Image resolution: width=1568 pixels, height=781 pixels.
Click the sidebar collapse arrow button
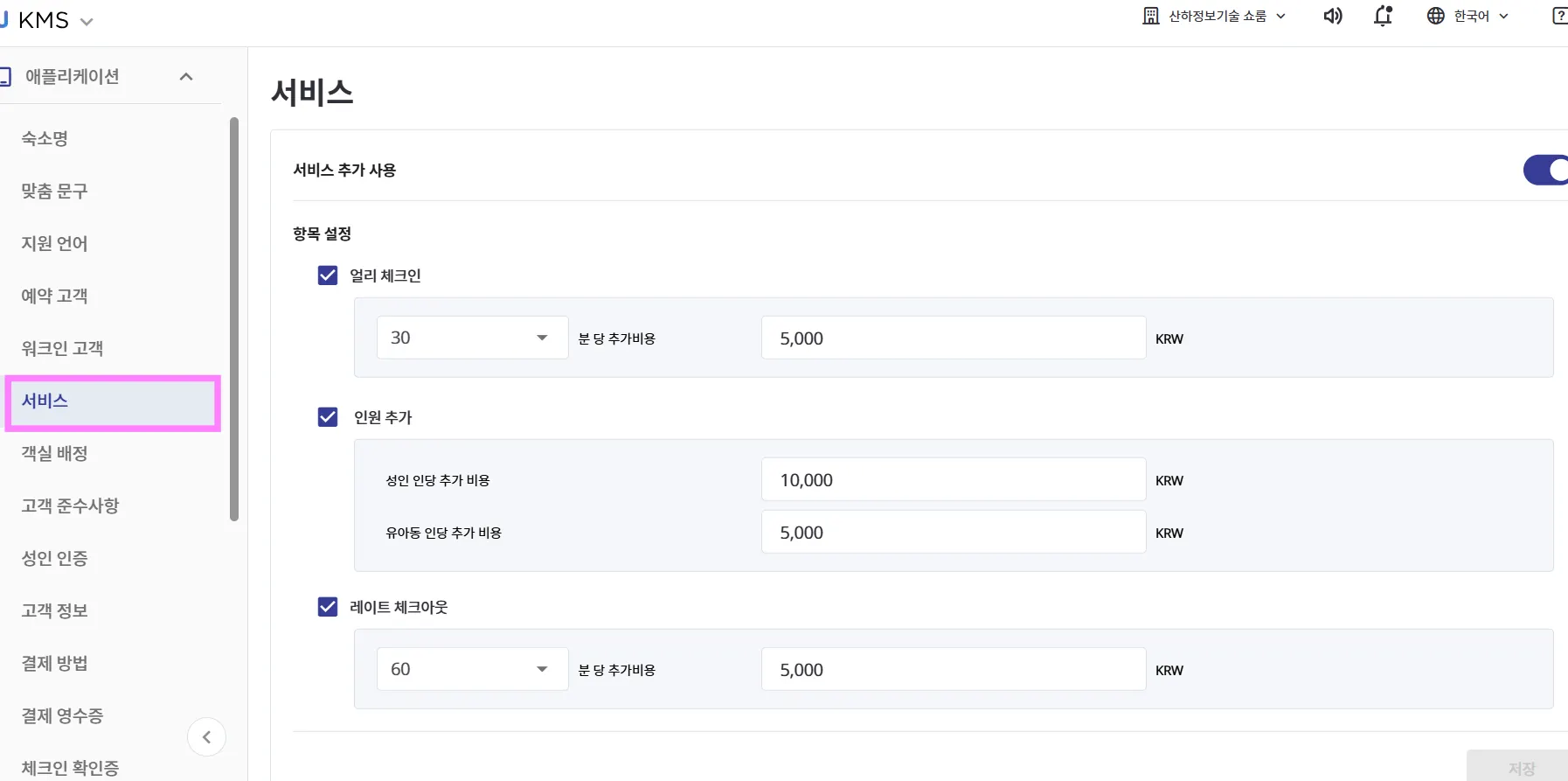click(206, 737)
